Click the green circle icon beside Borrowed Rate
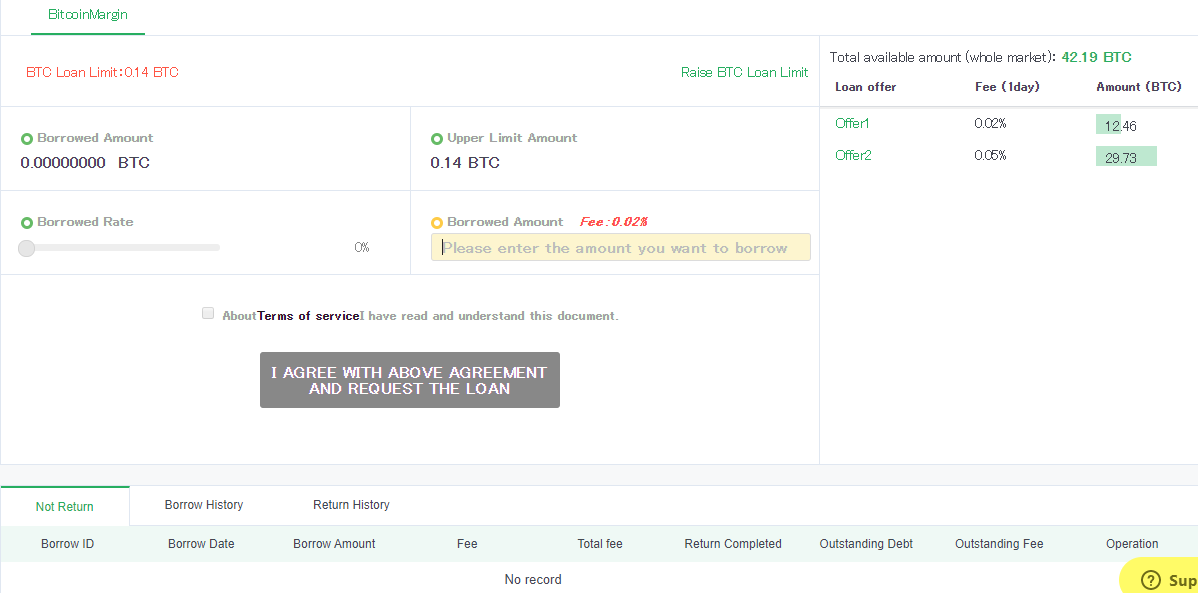This screenshot has height=593, width=1198. point(27,223)
